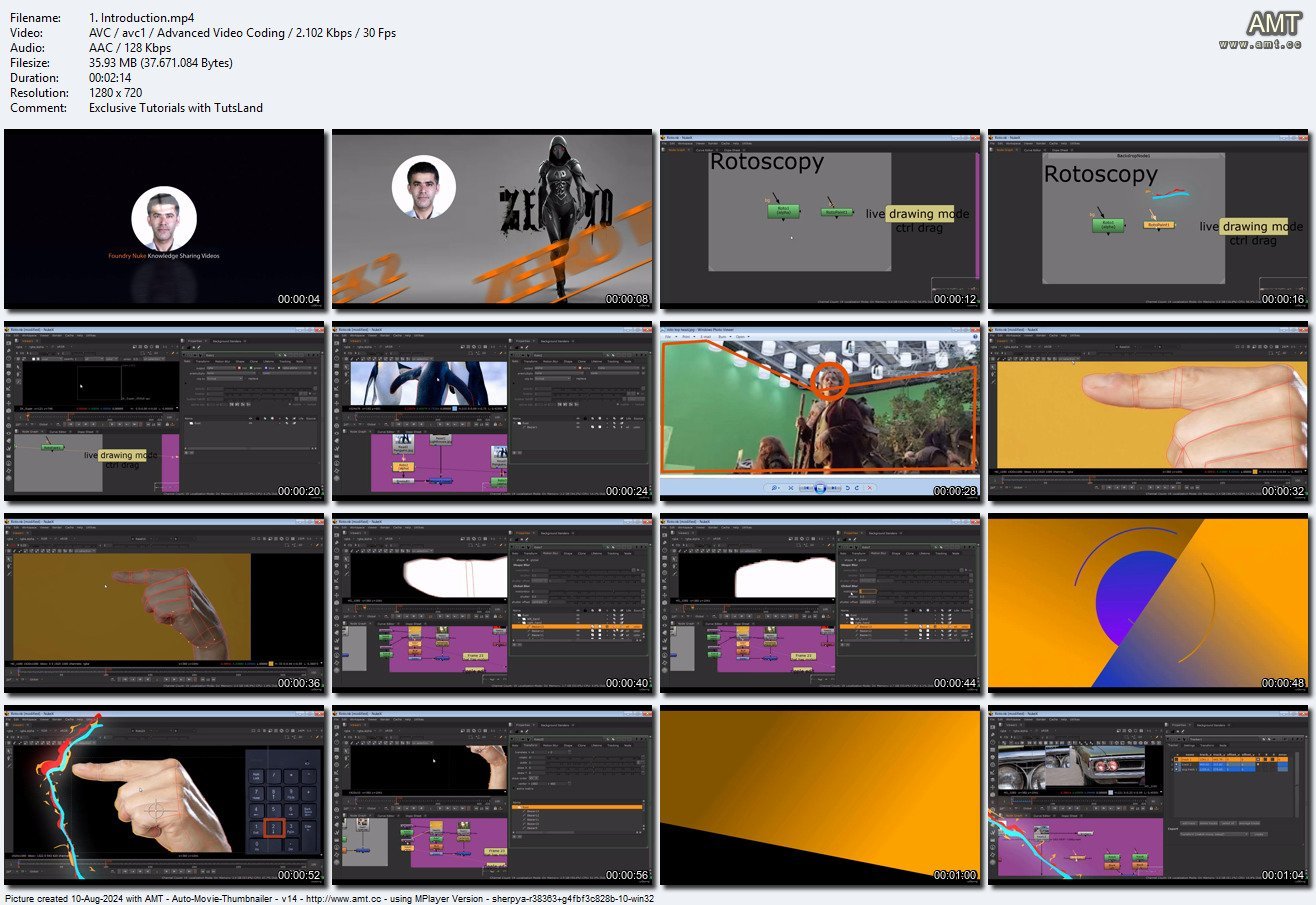Viewport: 1316px width, 905px height.
Task: Select the finger roto frame at 00:00:32
Action: pyautogui.click(x=1149, y=411)
